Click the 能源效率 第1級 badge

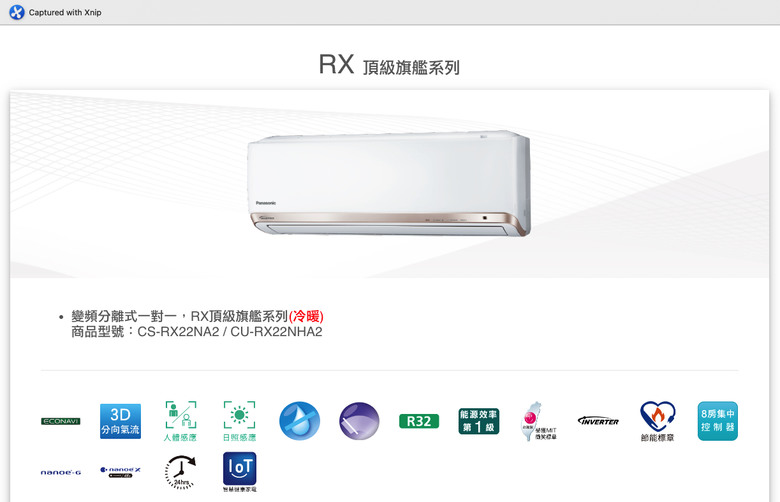479,421
